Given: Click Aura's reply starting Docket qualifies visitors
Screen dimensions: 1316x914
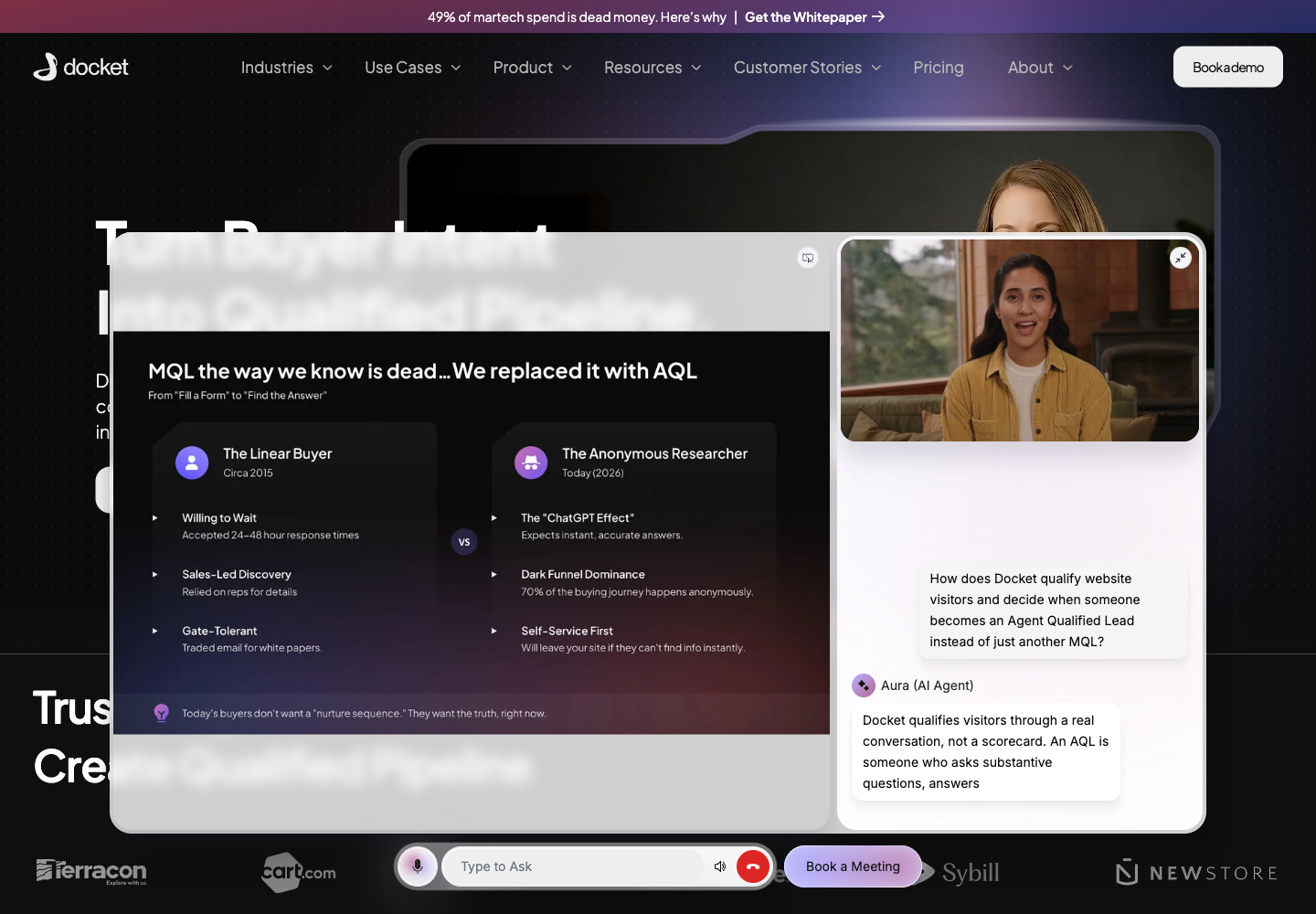Looking at the screenshot, I should pos(986,752).
